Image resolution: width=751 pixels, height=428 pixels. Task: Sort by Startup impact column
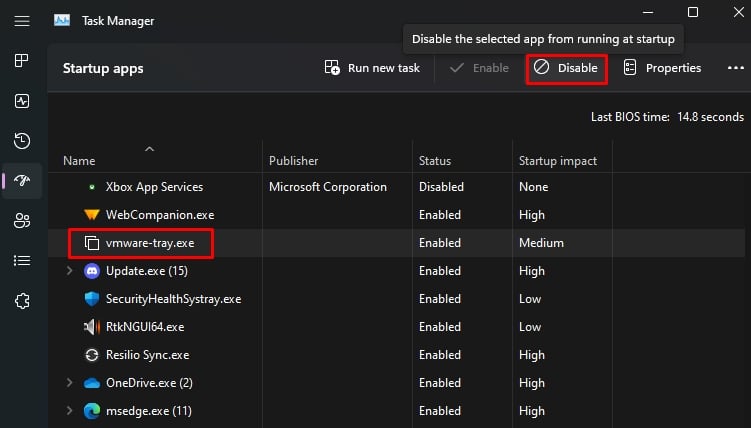tap(557, 161)
